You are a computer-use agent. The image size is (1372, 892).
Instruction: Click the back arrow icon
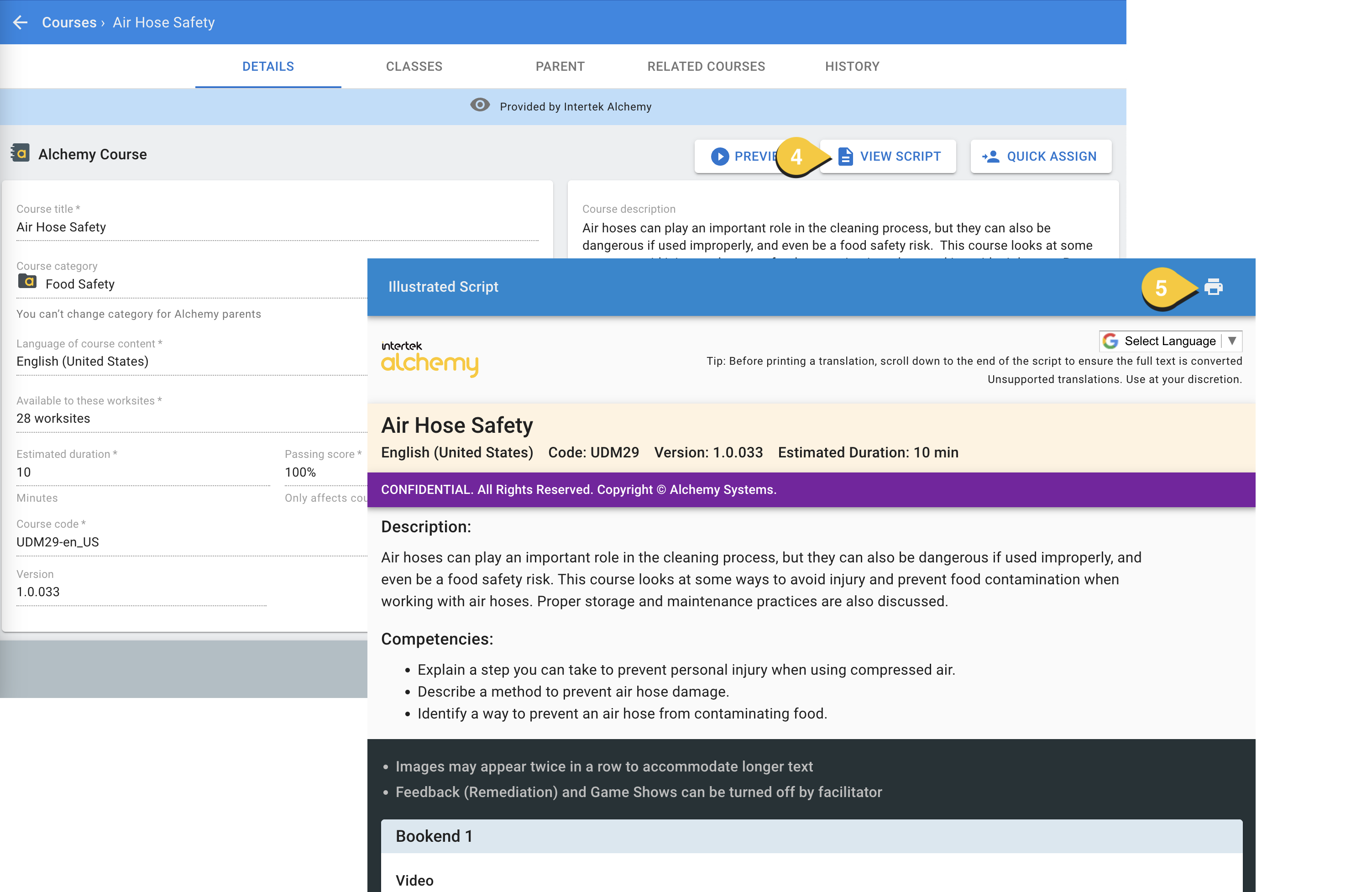20,22
